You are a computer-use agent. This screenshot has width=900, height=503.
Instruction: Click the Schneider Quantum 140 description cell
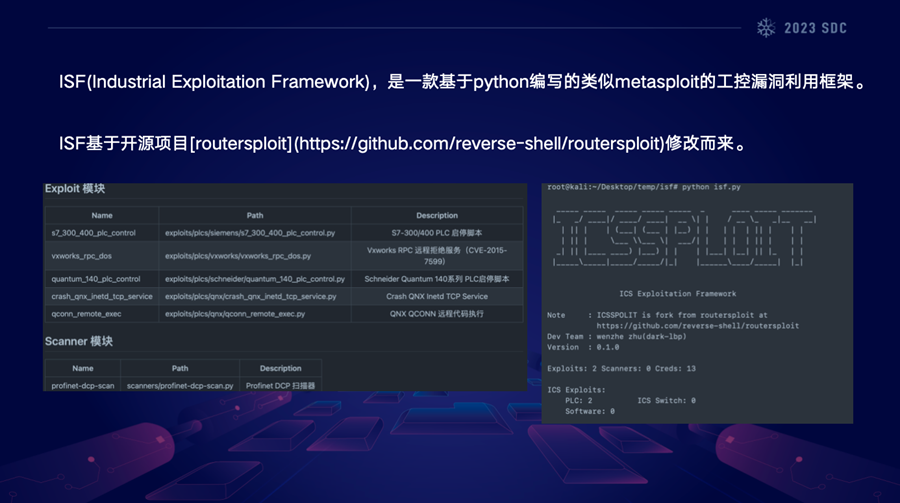437,279
